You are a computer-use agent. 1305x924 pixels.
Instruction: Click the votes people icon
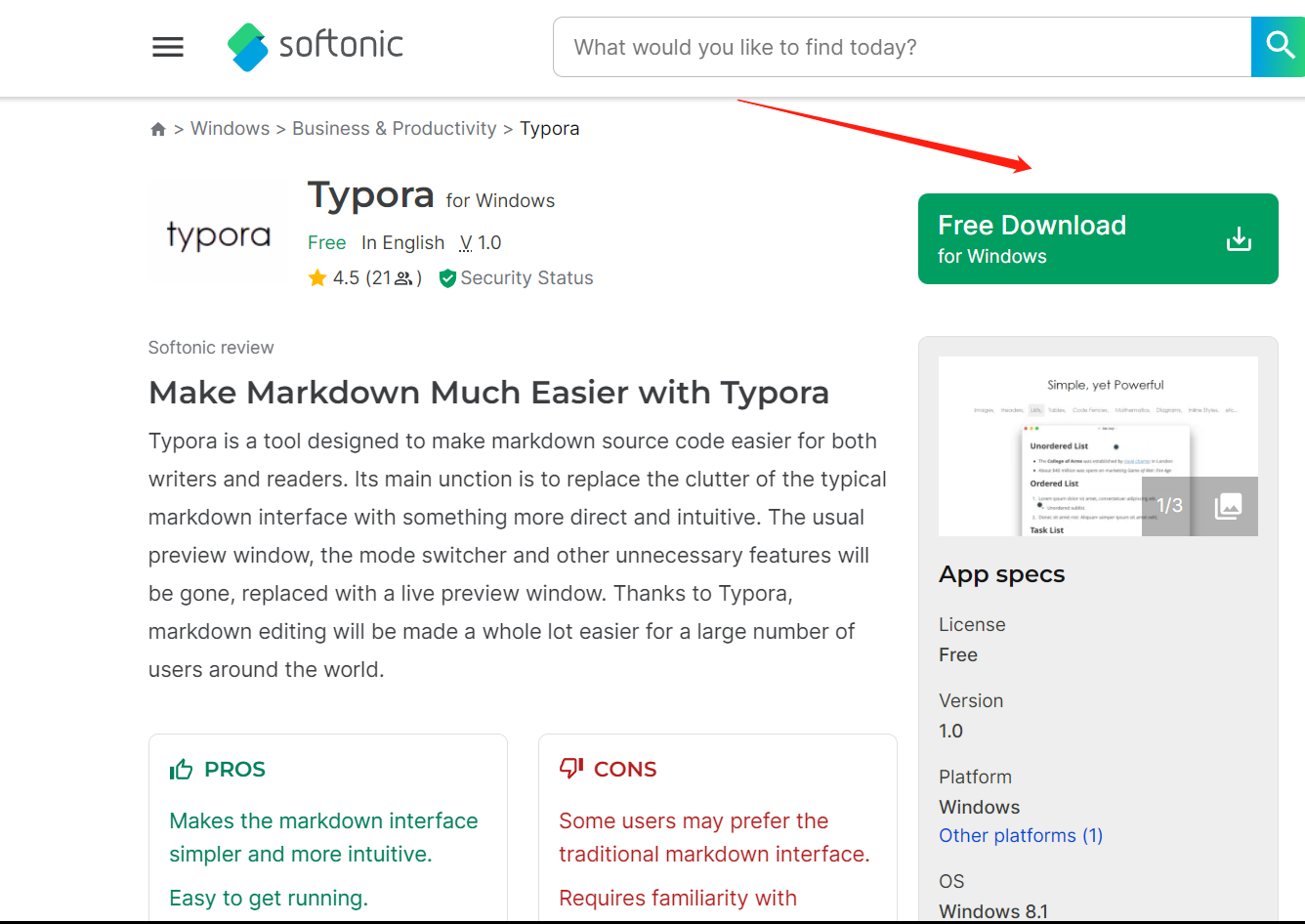pos(402,278)
